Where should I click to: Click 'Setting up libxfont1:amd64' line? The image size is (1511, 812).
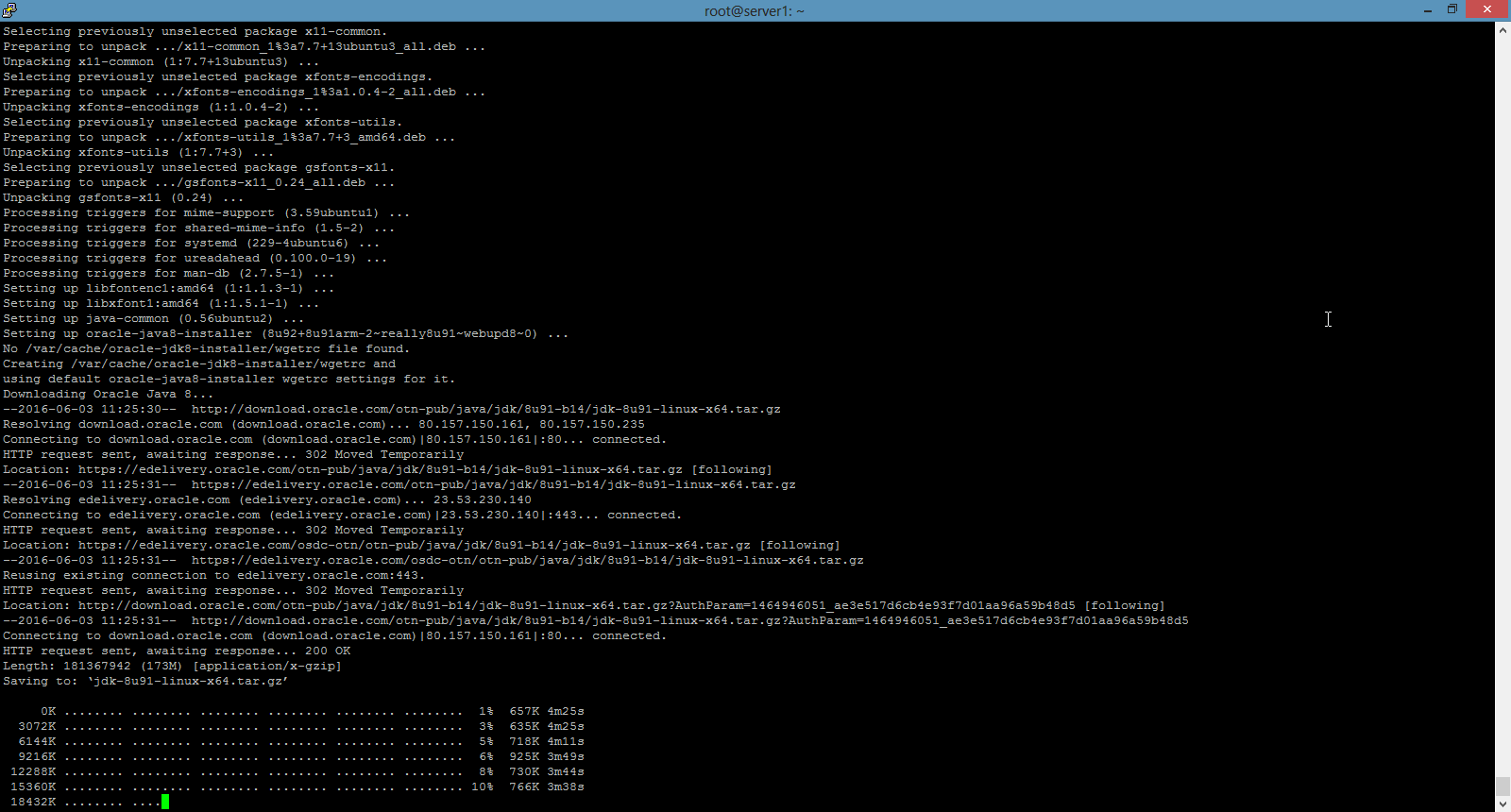click(161, 303)
